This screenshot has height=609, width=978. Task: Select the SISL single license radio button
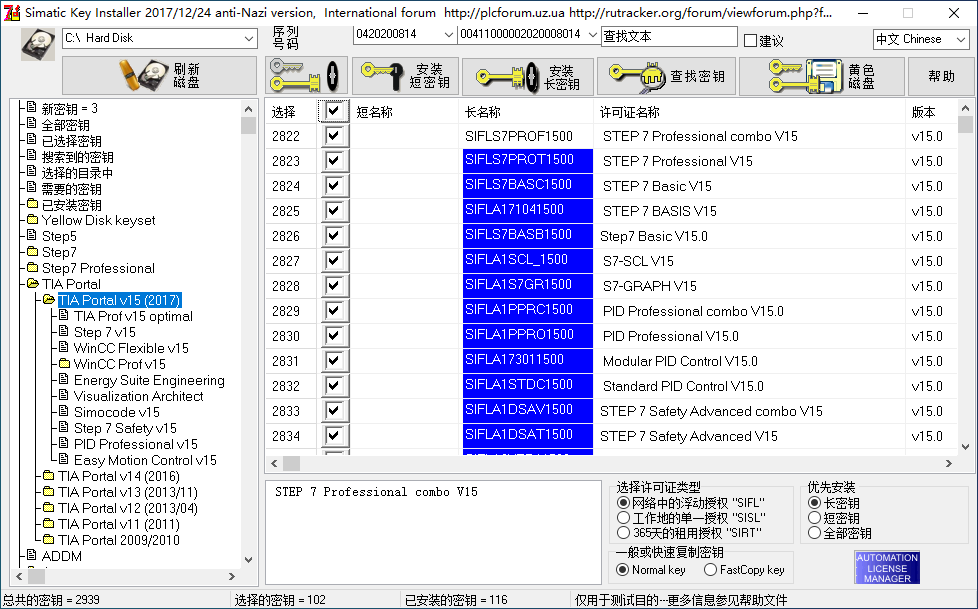622,517
